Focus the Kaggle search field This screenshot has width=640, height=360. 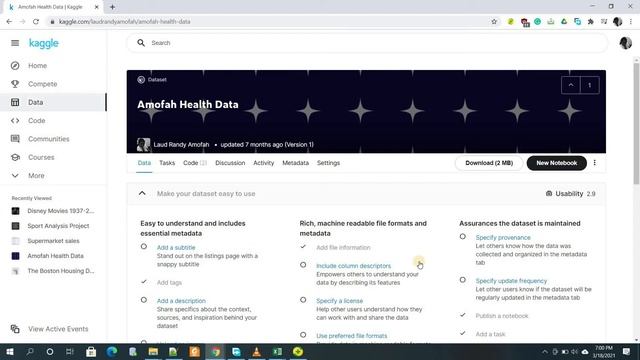[367, 43]
